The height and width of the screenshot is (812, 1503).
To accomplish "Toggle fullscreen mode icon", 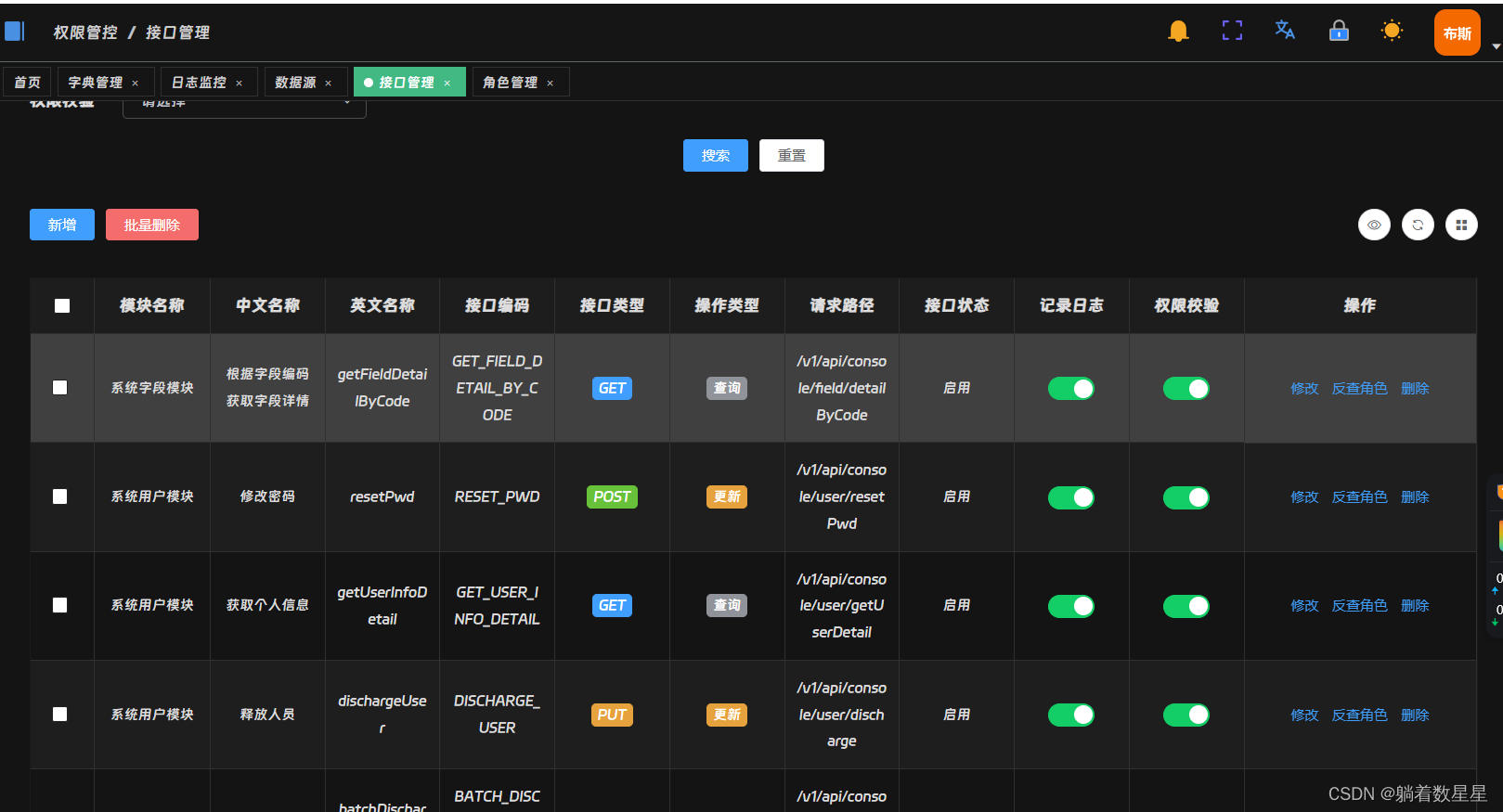I will tap(1232, 31).
